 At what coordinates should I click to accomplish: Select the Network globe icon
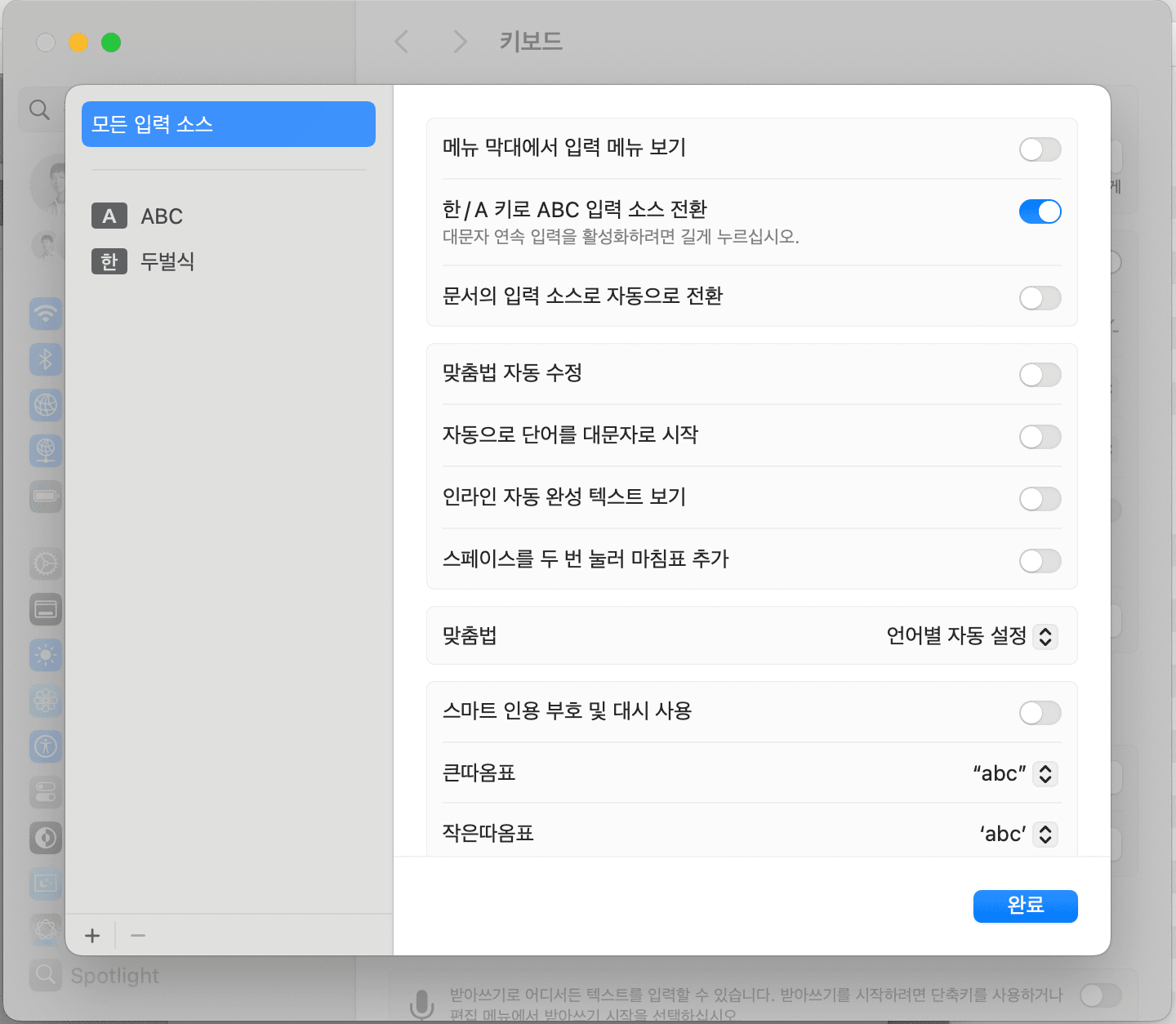point(46,405)
